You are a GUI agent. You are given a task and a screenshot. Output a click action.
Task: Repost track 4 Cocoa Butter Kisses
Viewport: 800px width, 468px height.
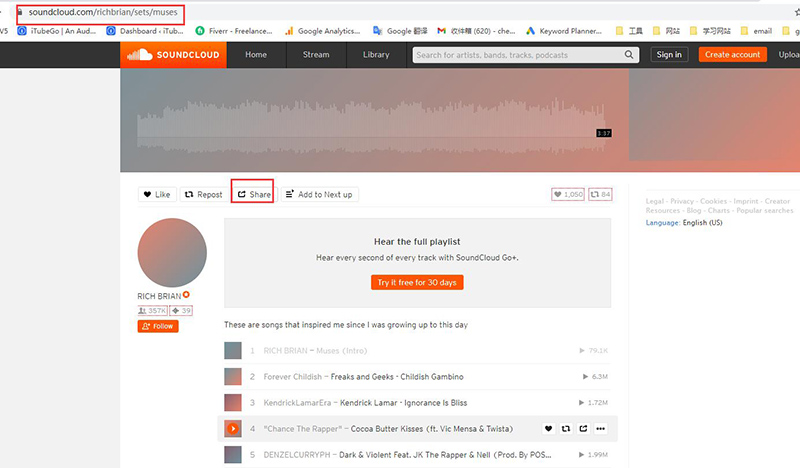click(x=566, y=429)
